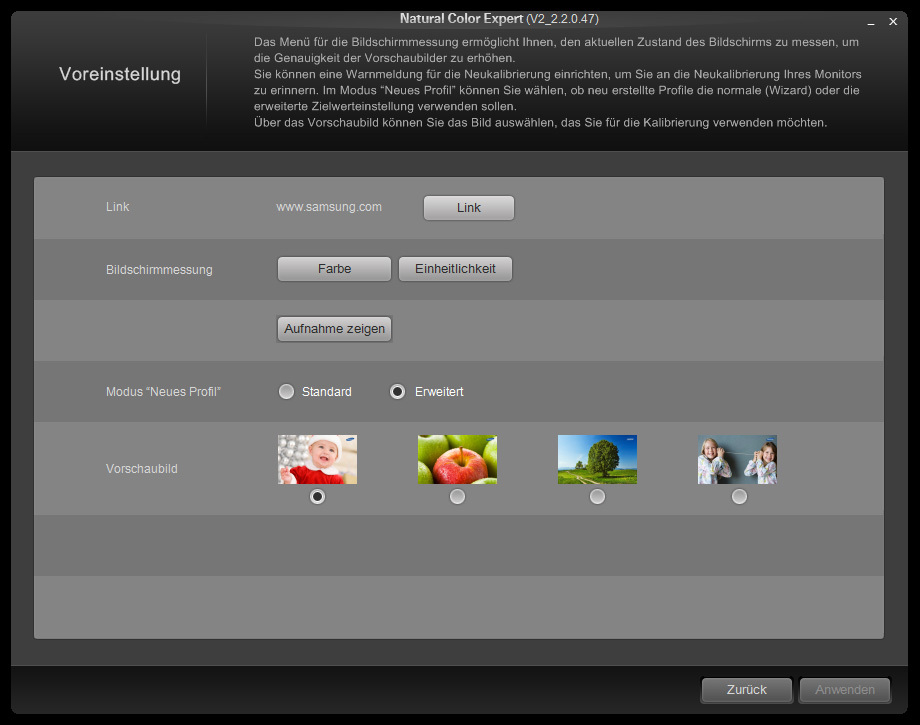Click the Link button next to www.samsung.com
Image resolution: width=920 pixels, height=725 pixels.
coord(469,208)
